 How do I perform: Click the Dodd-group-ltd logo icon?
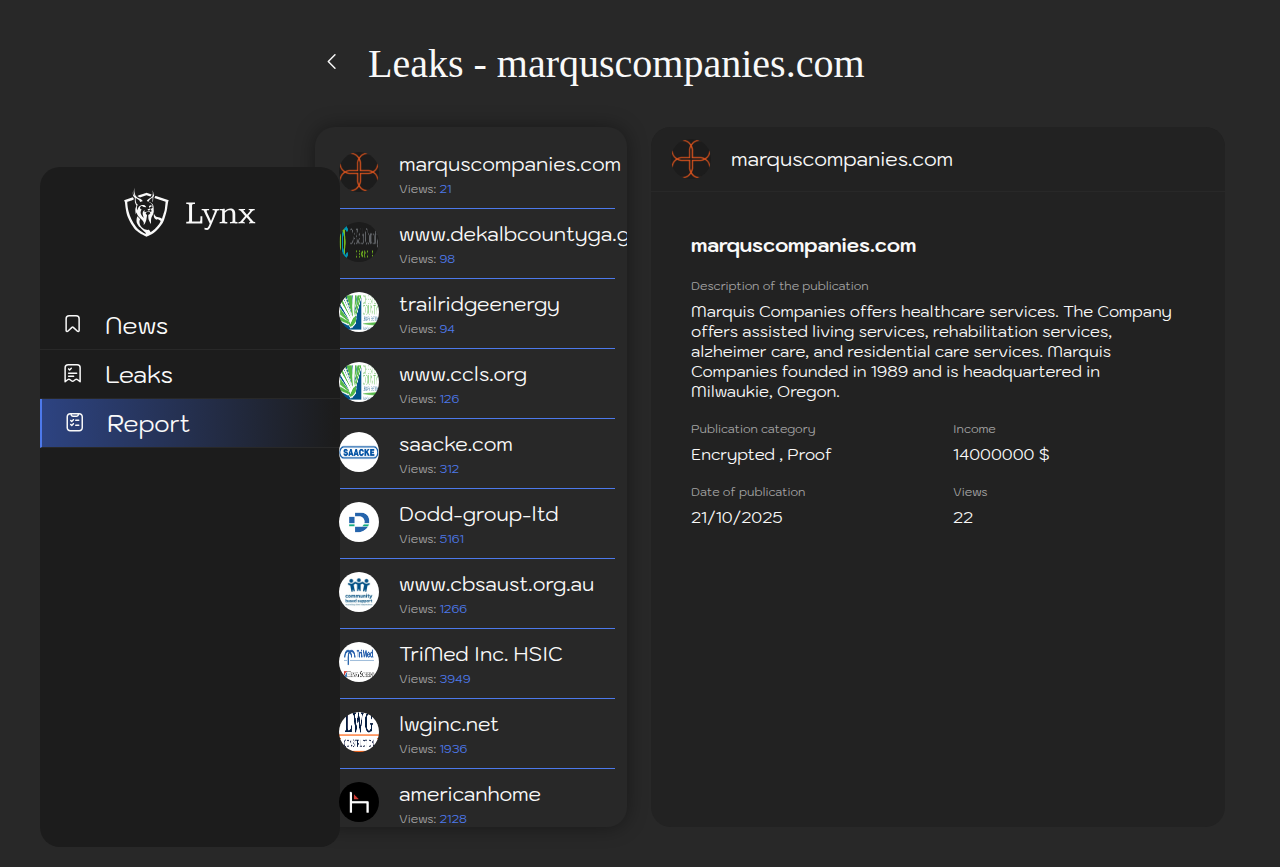[359, 522]
